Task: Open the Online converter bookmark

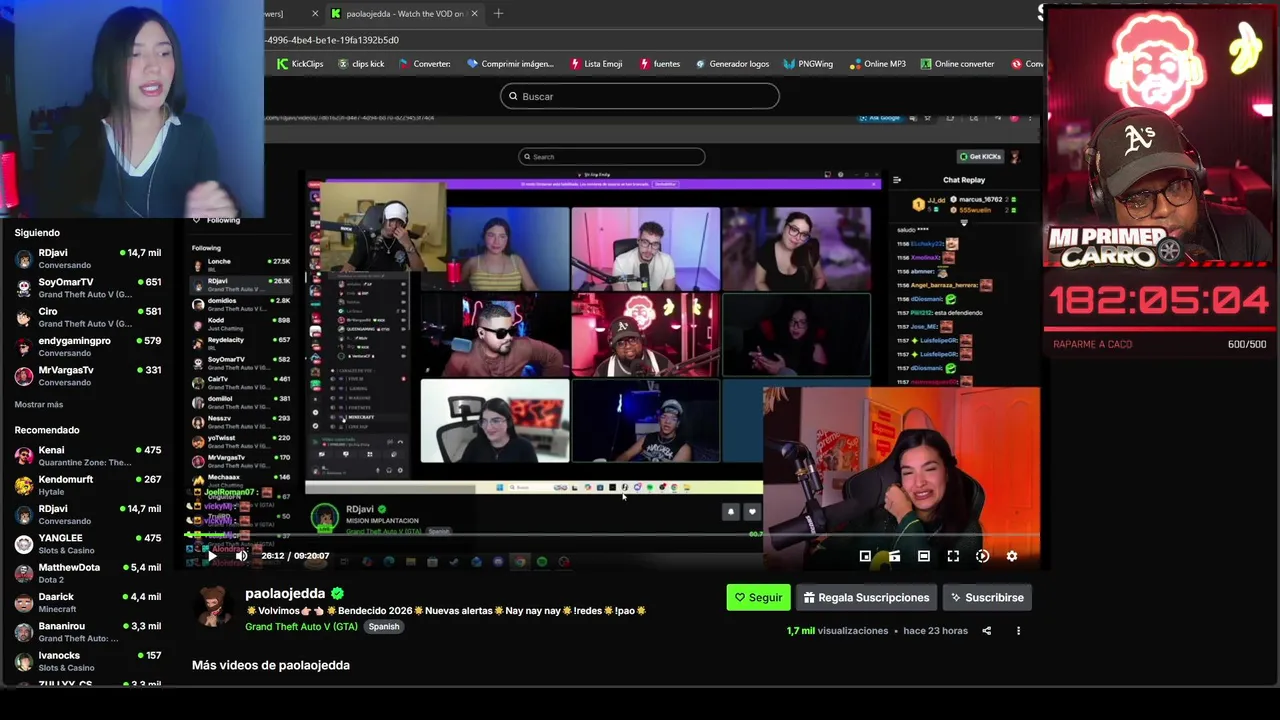Action: tap(956, 64)
